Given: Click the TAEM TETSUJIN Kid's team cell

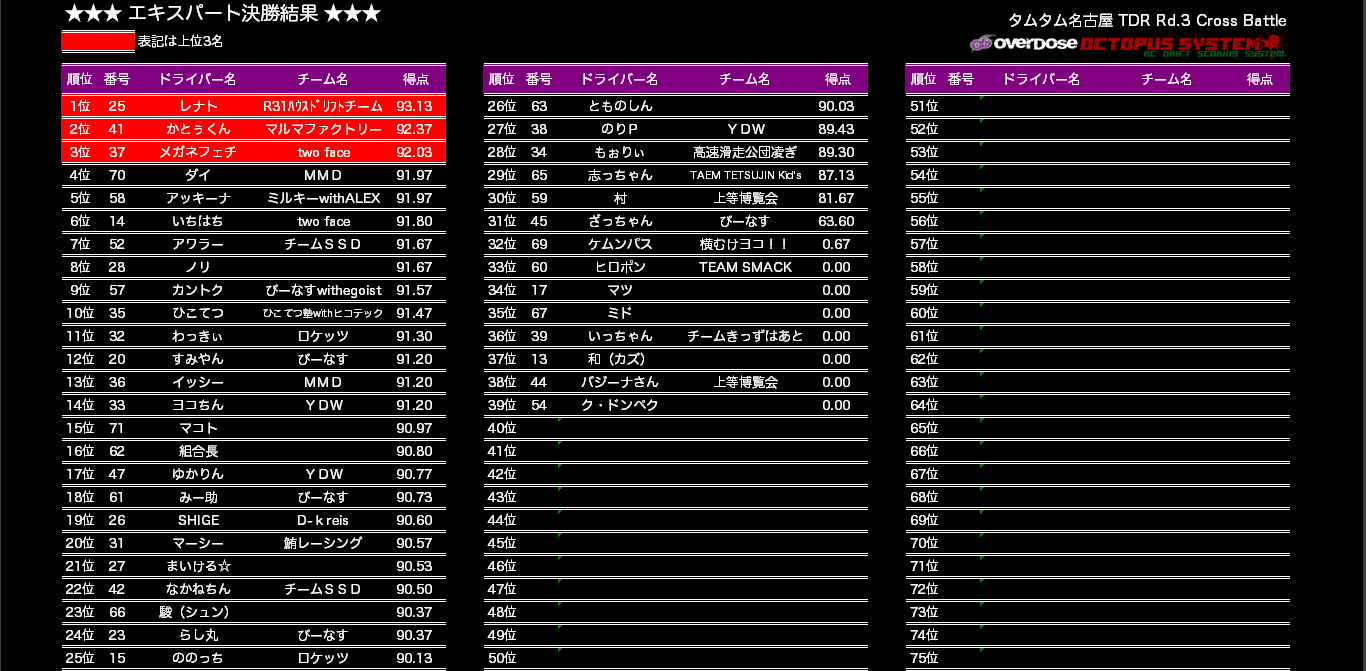Looking at the screenshot, I should tap(745, 175).
